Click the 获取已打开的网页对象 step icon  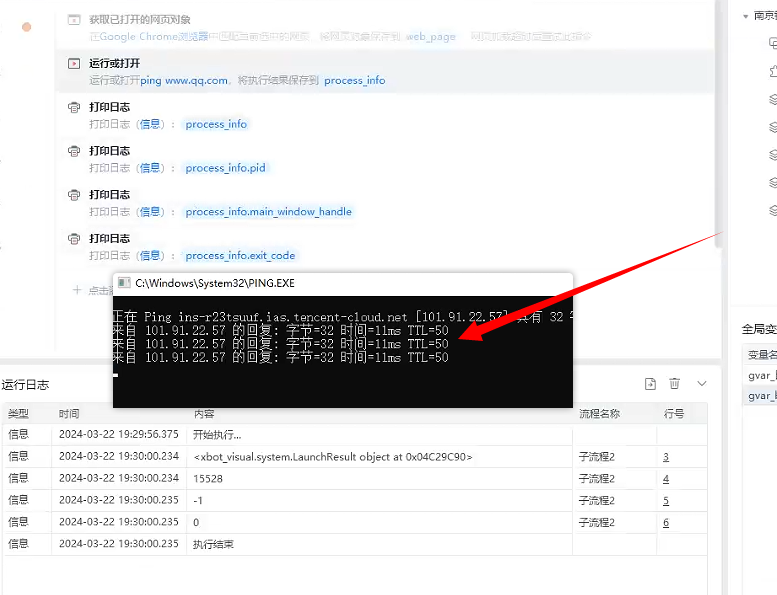(73, 19)
